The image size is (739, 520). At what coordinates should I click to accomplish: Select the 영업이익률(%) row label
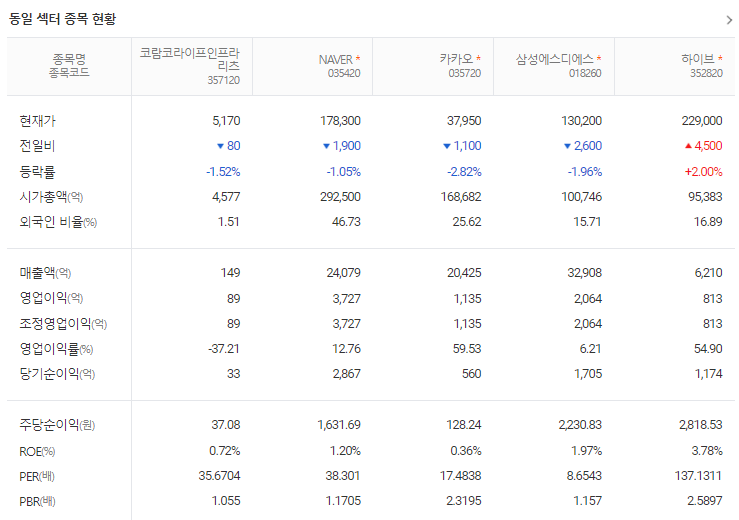point(56,349)
